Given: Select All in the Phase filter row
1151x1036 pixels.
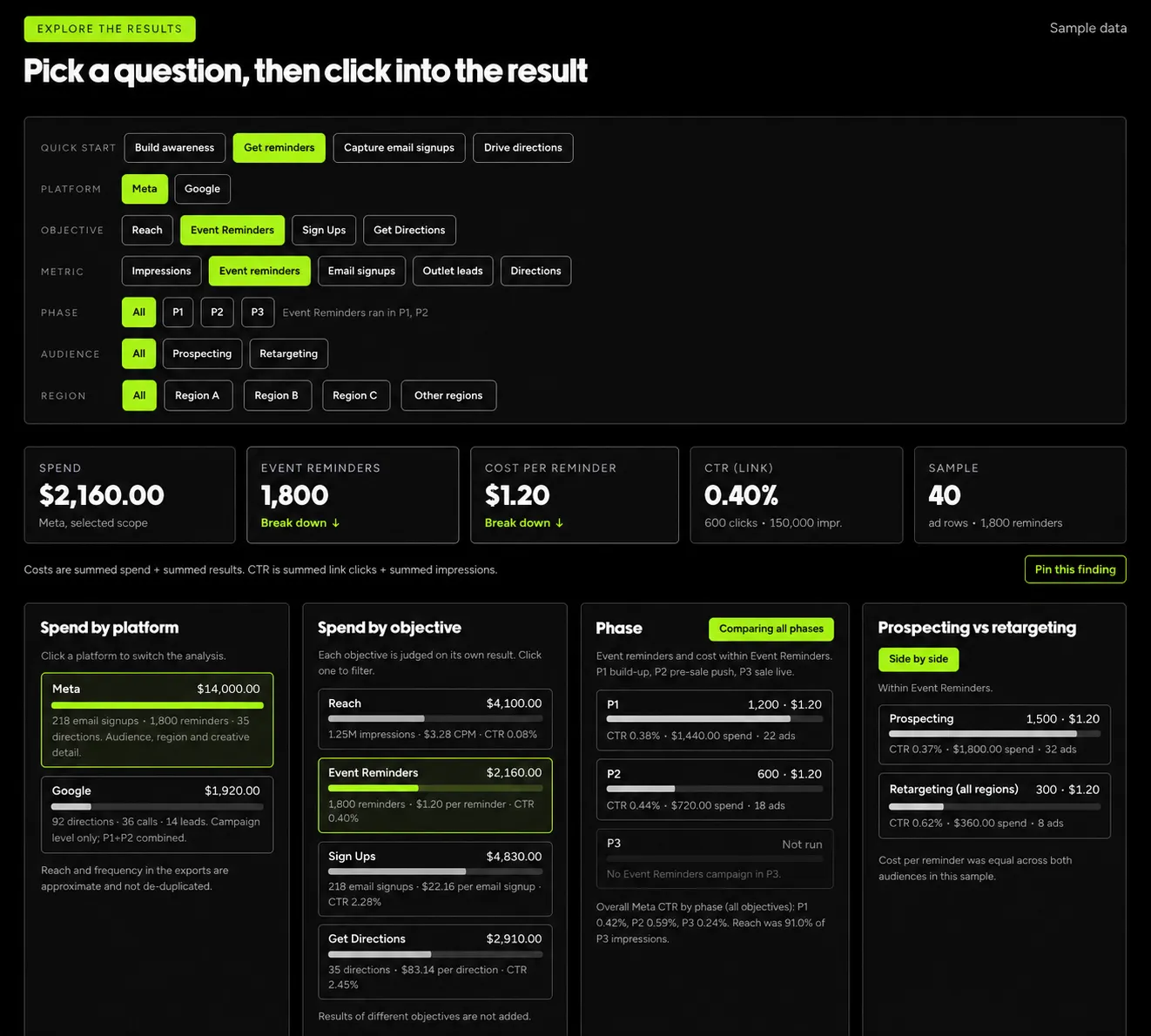Looking at the screenshot, I should (139, 313).
